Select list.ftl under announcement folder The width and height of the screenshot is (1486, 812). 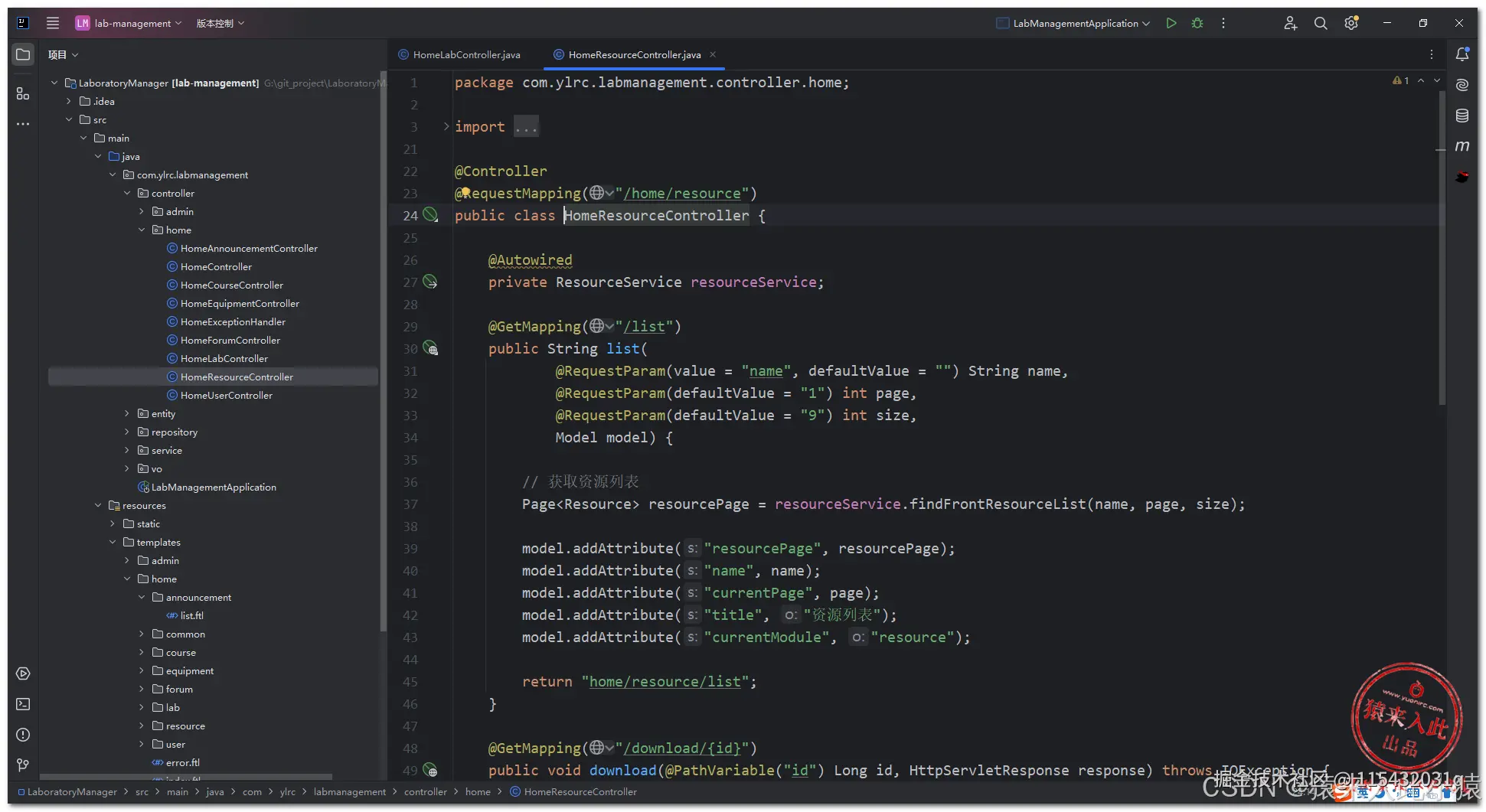(192, 615)
